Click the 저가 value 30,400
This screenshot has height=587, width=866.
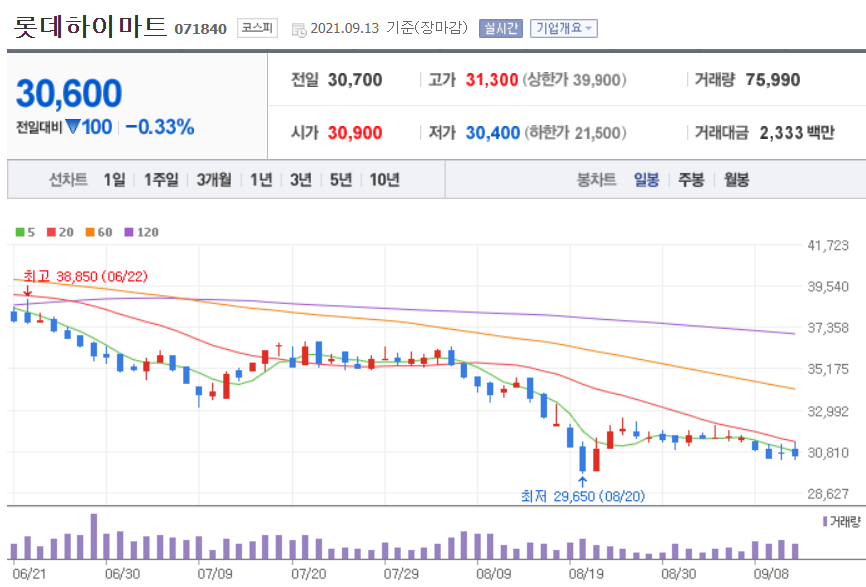(x=493, y=133)
